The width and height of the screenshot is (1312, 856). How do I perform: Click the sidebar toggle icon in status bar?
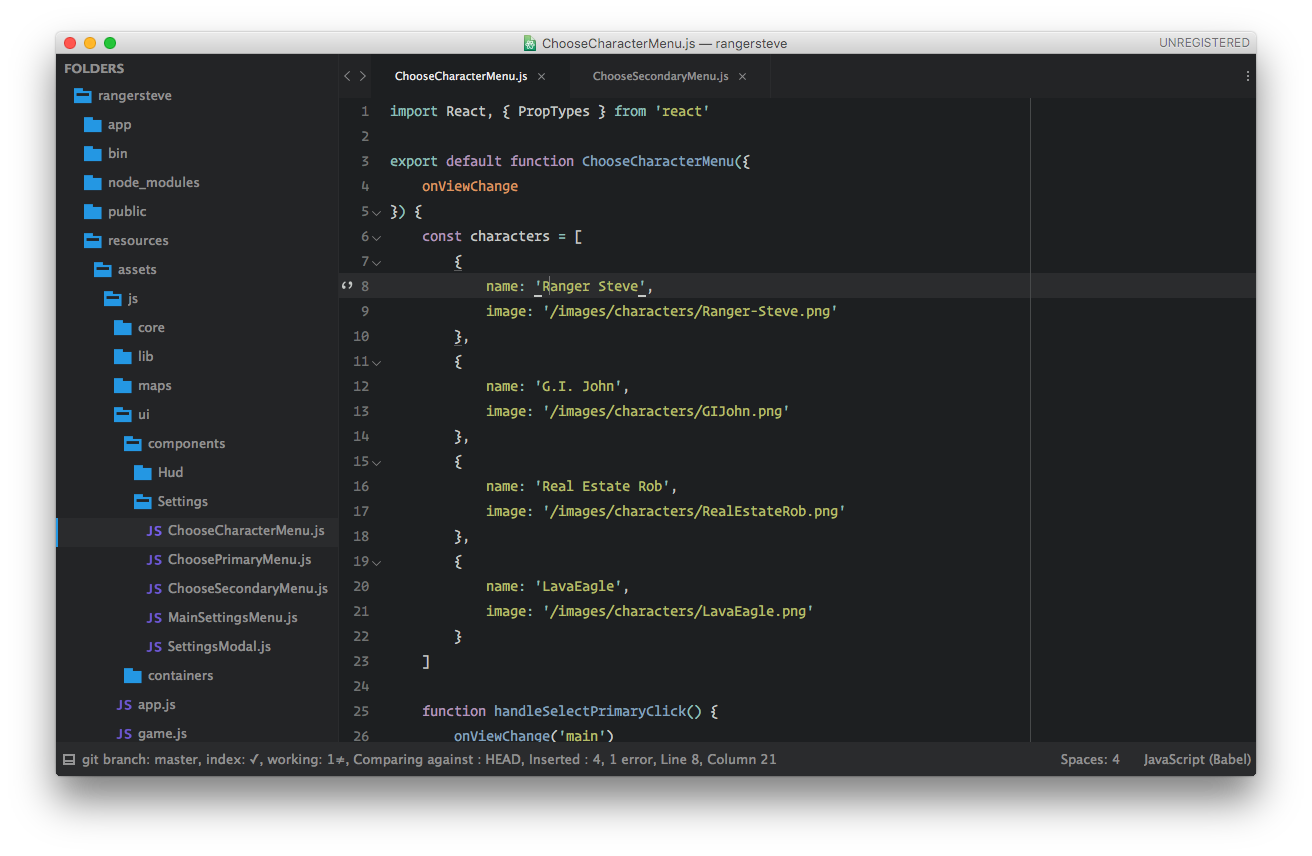coord(69,759)
